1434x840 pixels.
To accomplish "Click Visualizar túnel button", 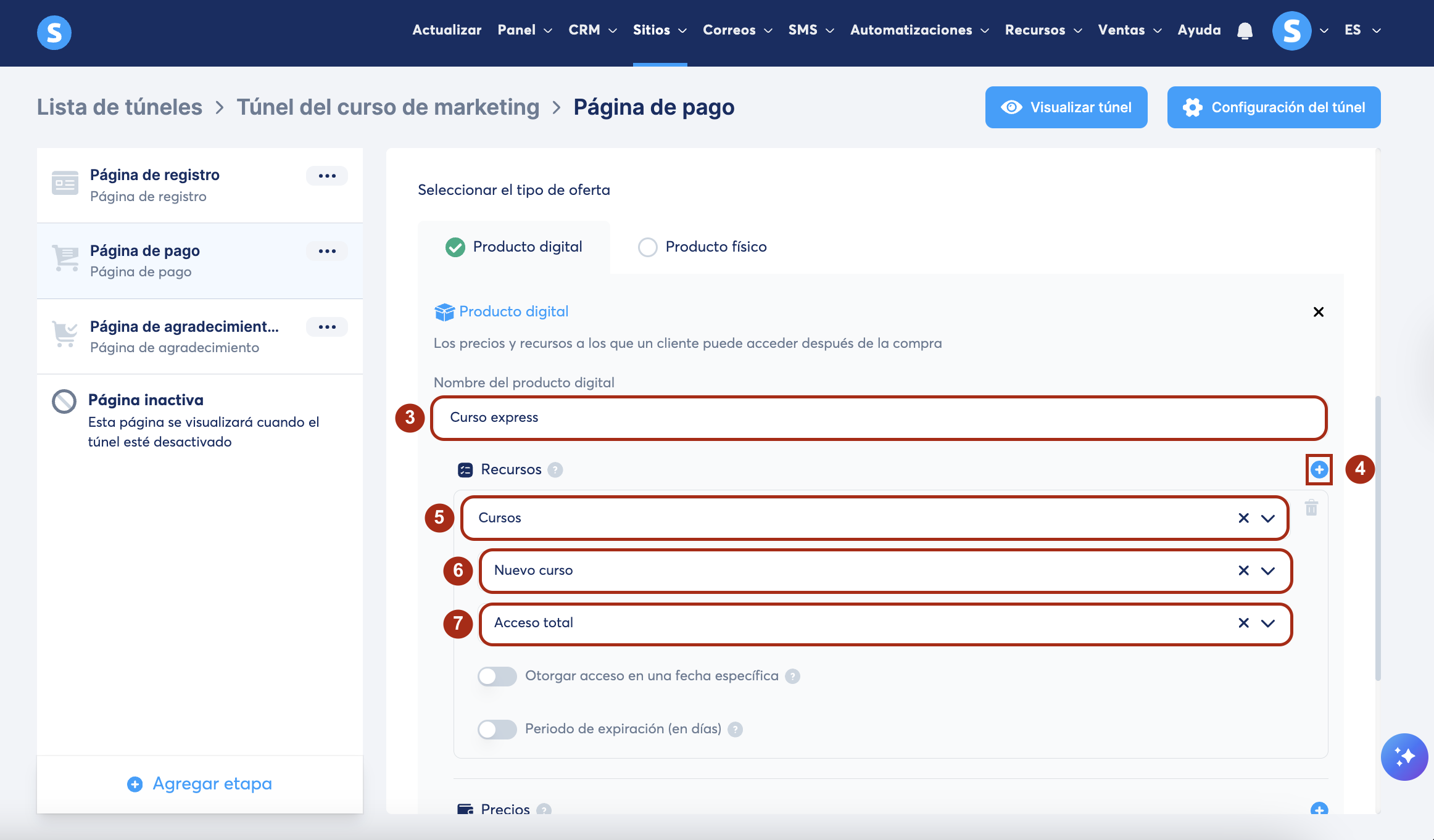I will point(1066,107).
